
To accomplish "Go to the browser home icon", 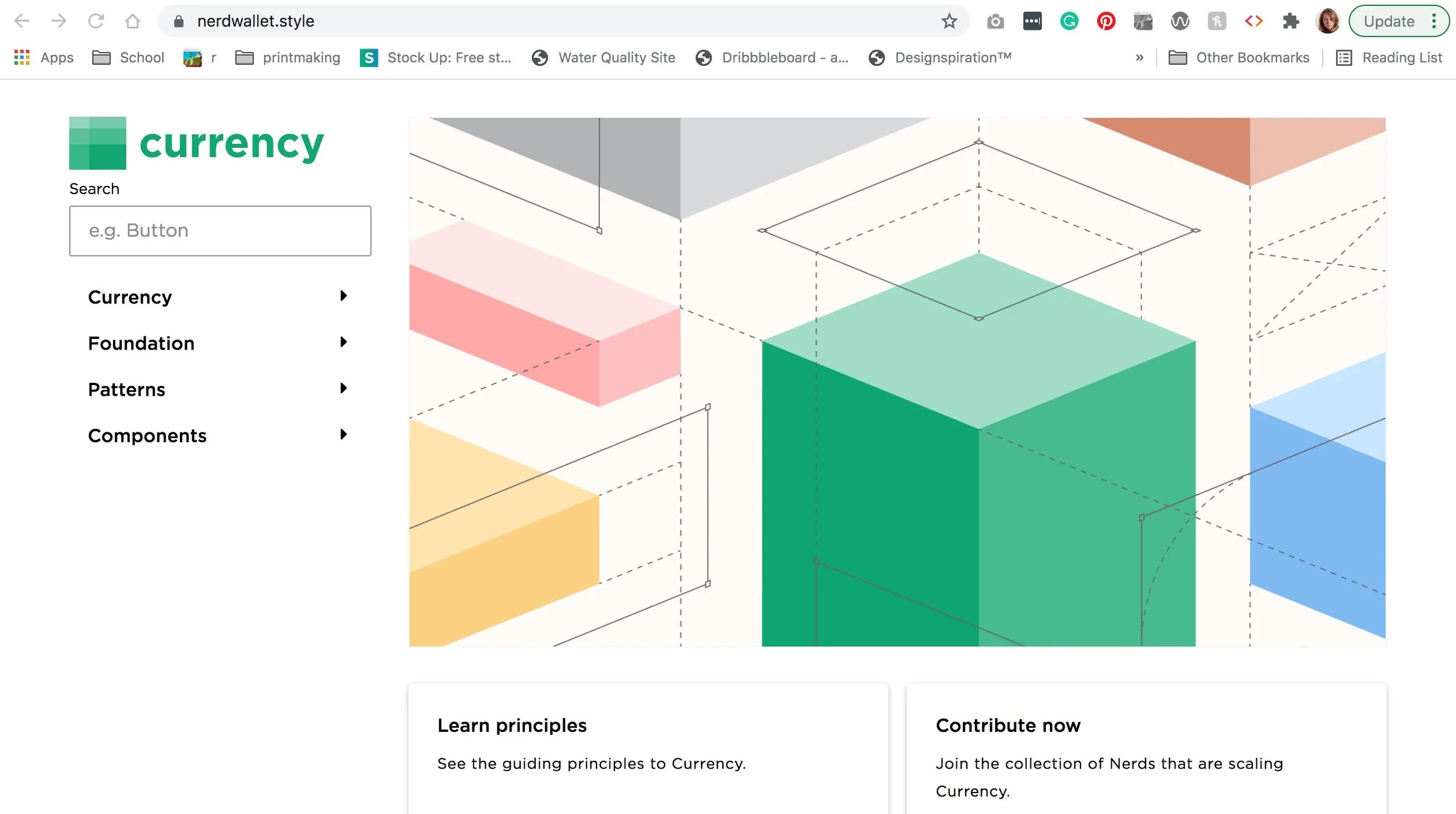I will click(133, 22).
